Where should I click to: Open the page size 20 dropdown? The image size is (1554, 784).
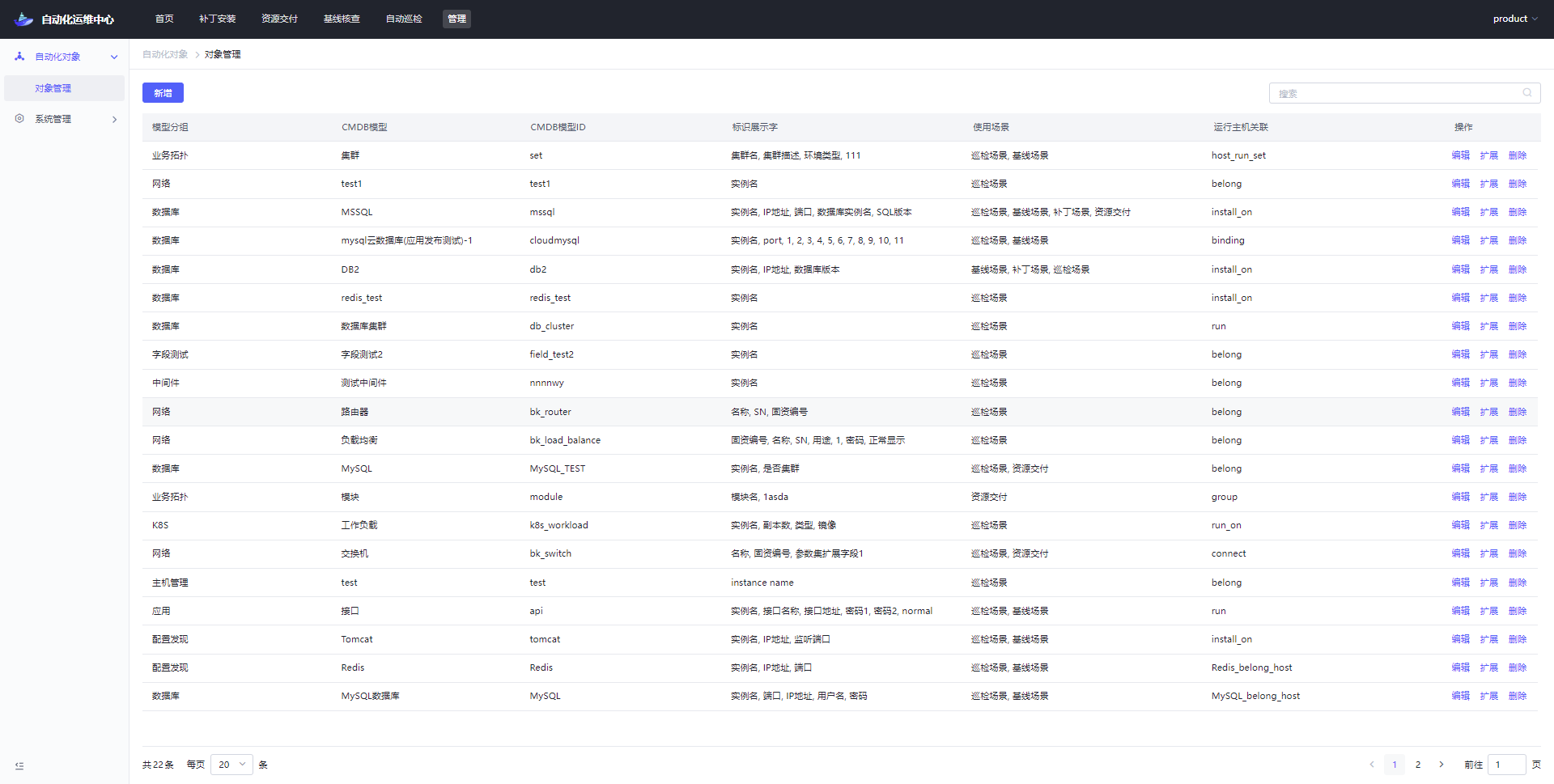(231, 765)
